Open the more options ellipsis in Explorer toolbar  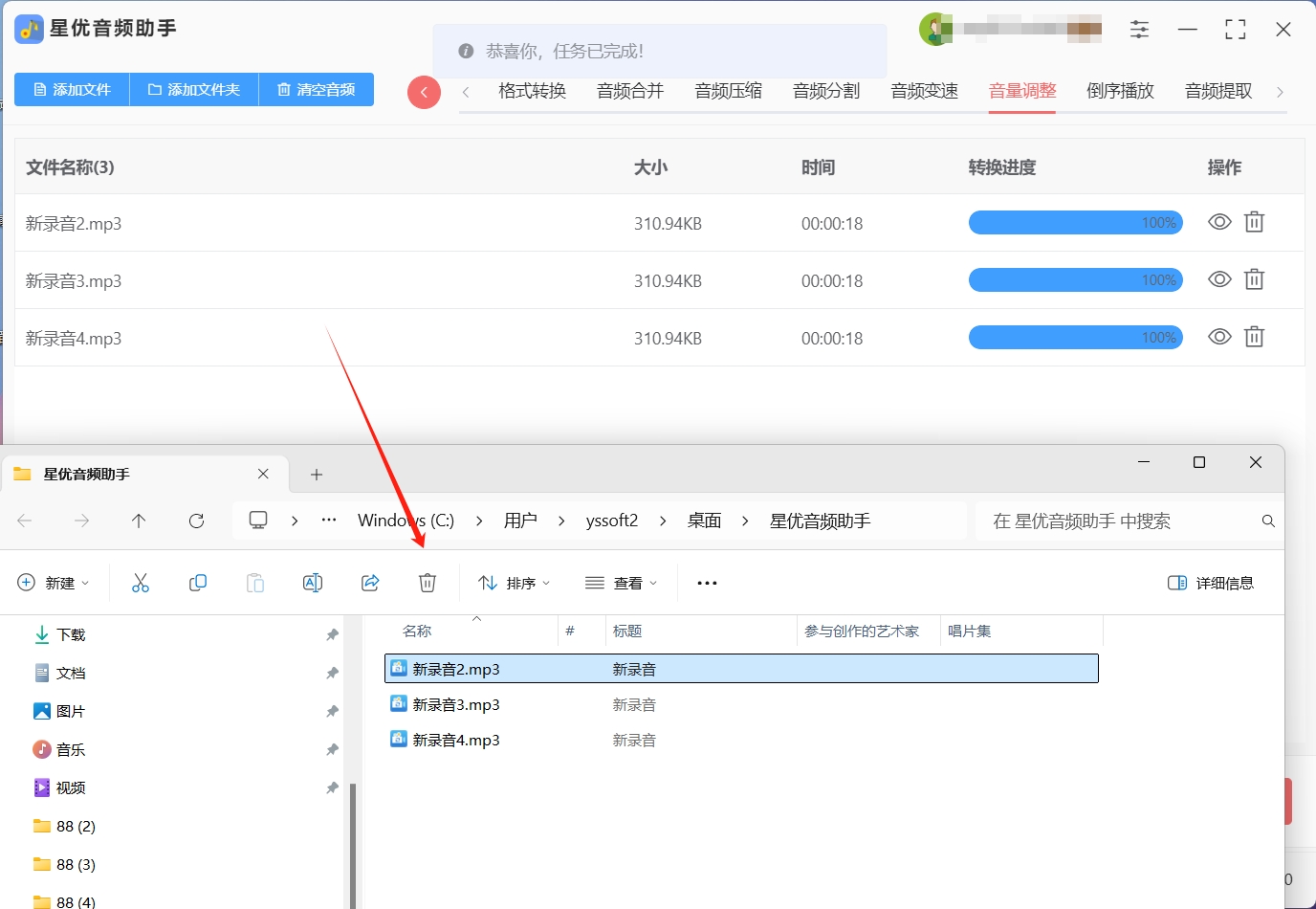click(707, 583)
